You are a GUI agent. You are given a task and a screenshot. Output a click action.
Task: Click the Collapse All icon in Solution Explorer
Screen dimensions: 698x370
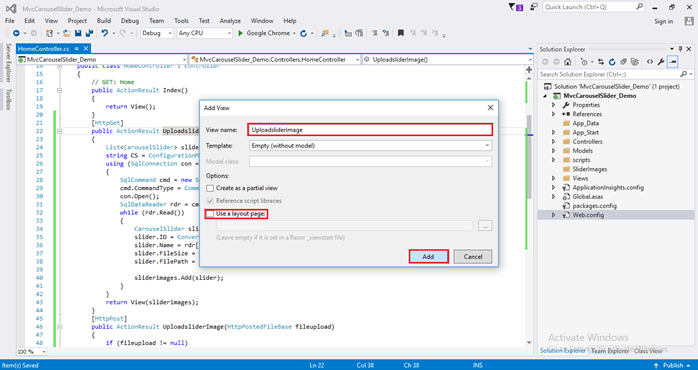pyautogui.click(x=624, y=62)
